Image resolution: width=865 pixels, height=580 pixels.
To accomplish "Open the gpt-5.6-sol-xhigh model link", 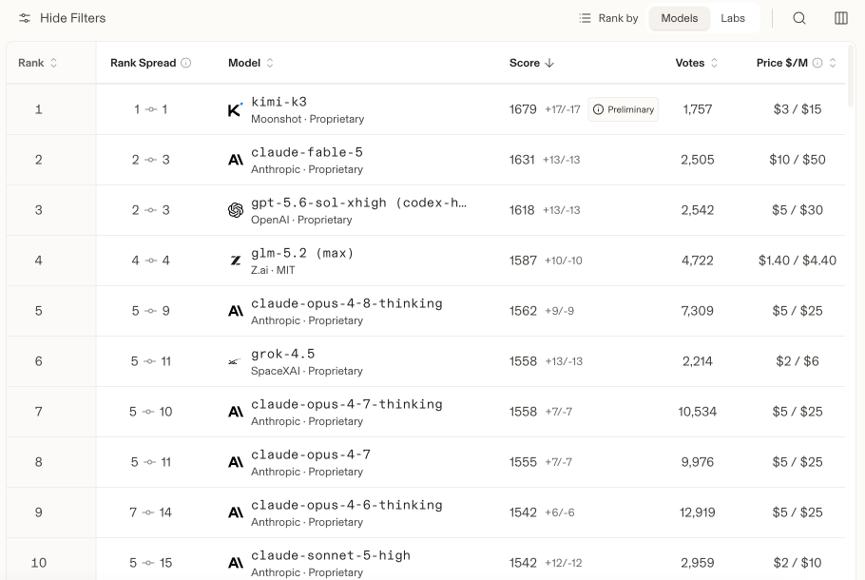I will (x=359, y=203).
